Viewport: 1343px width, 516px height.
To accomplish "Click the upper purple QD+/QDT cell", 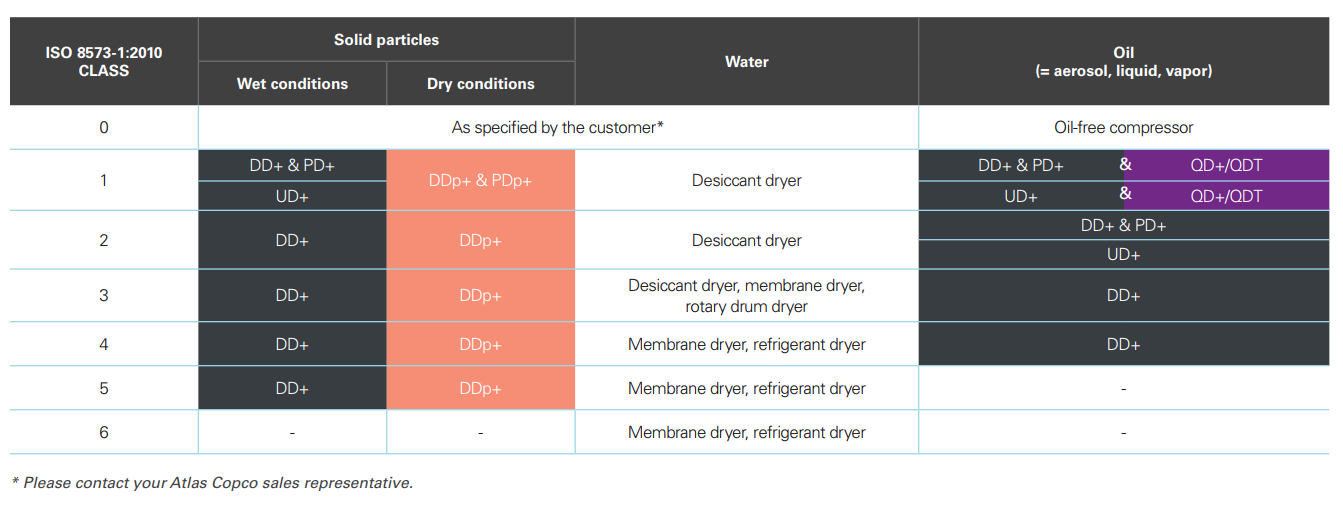I will click(1226, 166).
